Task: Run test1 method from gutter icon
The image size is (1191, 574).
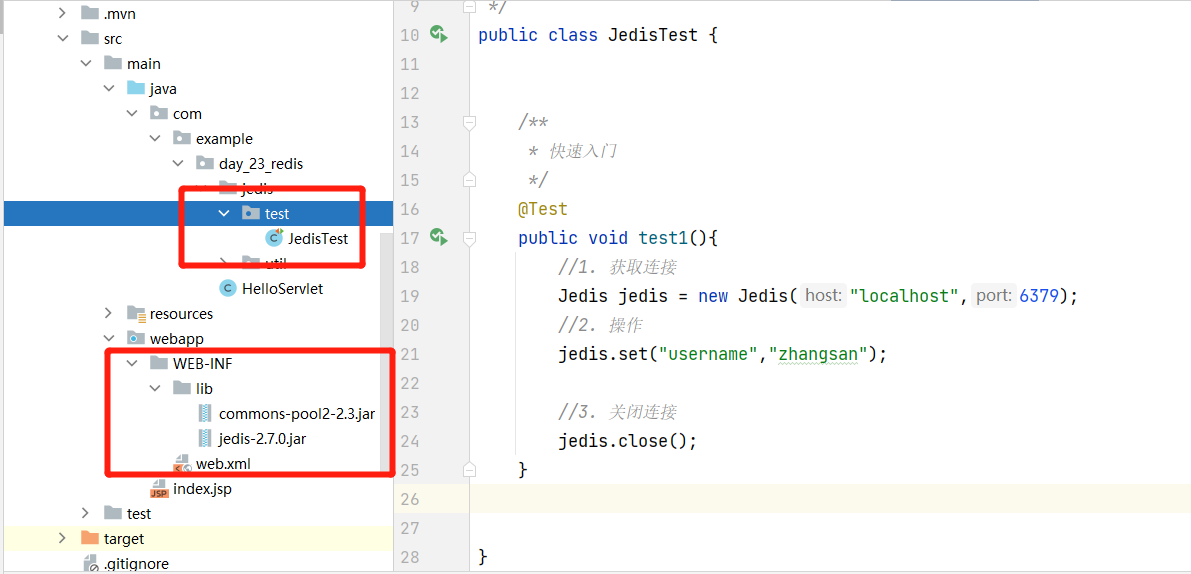Action: 439,237
